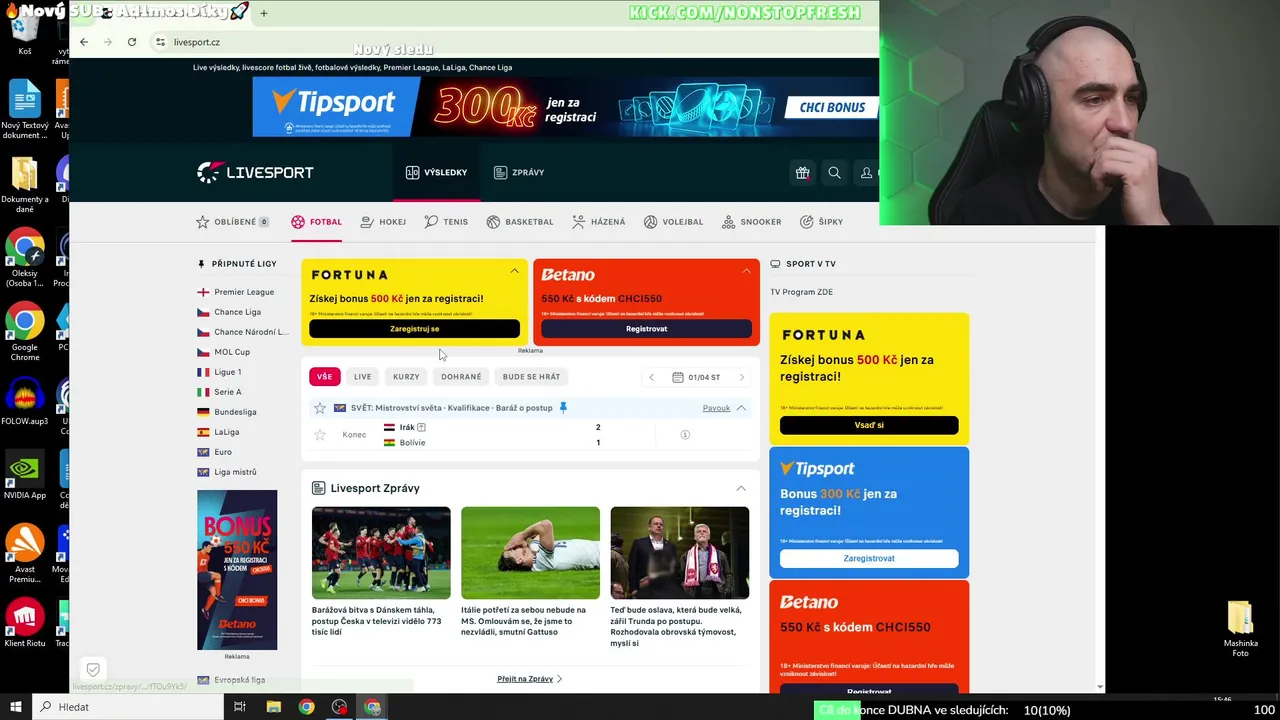Open the Výsledky tab
The width and height of the screenshot is (1280, 720).
coord(436,172)
